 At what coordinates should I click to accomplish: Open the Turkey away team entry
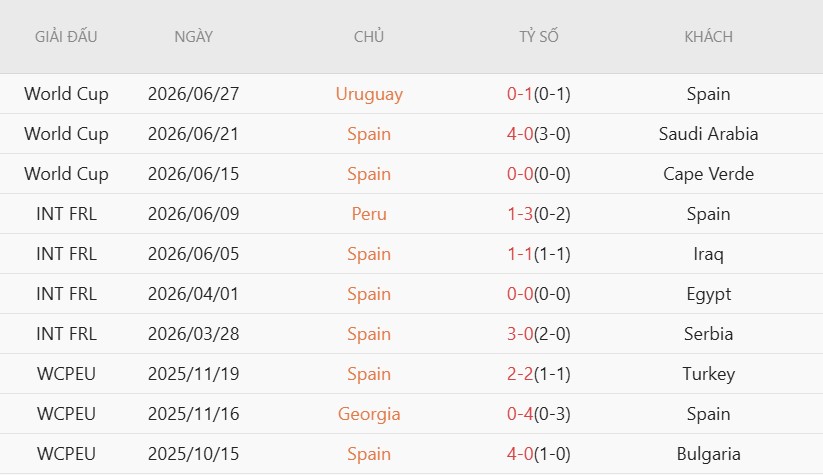coord(708,374)
